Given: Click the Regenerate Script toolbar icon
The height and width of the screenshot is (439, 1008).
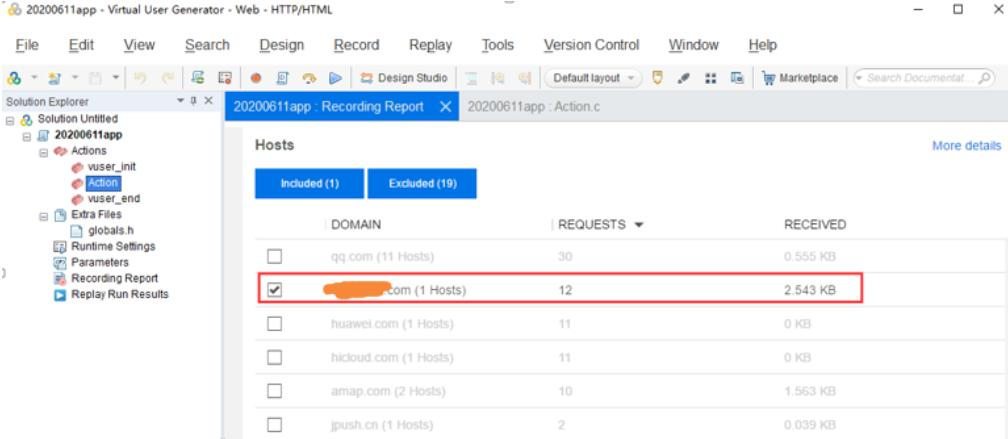Looking at the screenshot, I should tap(199, 78).
